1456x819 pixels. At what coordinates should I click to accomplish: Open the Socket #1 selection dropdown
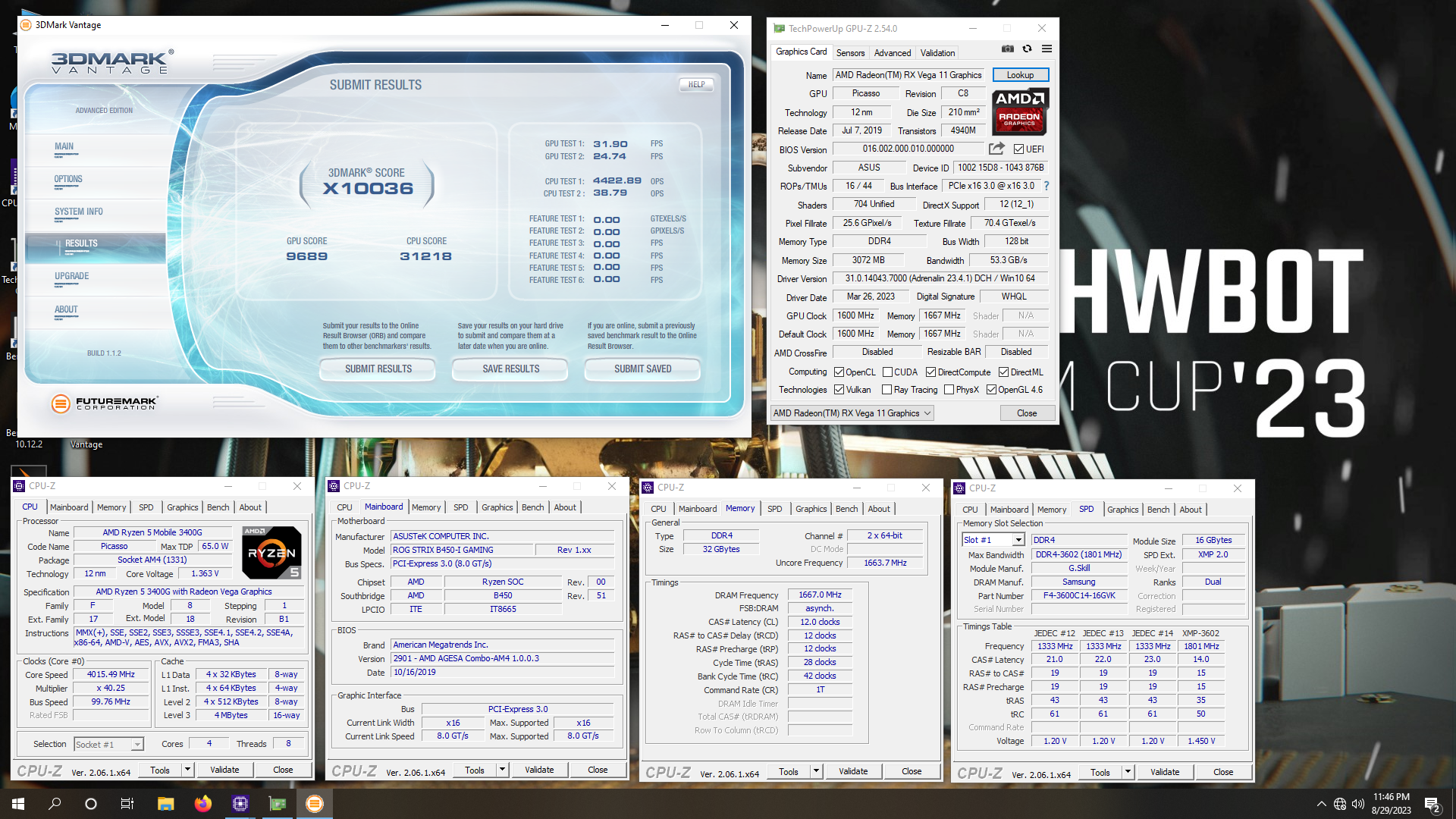[x=108, y=745]
